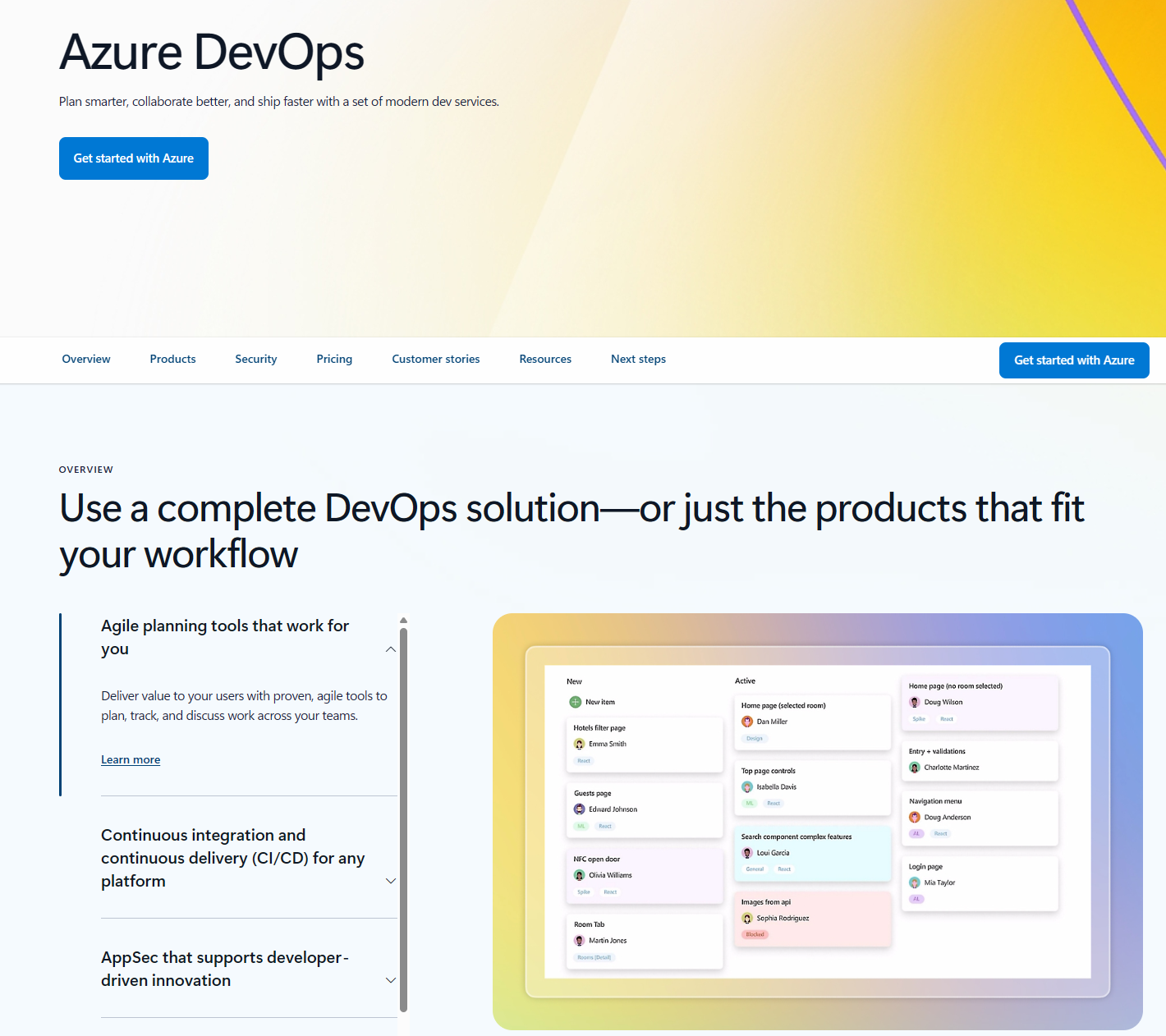
Task: Click the Entry + validations card title
Action: [x=937, y=751]
